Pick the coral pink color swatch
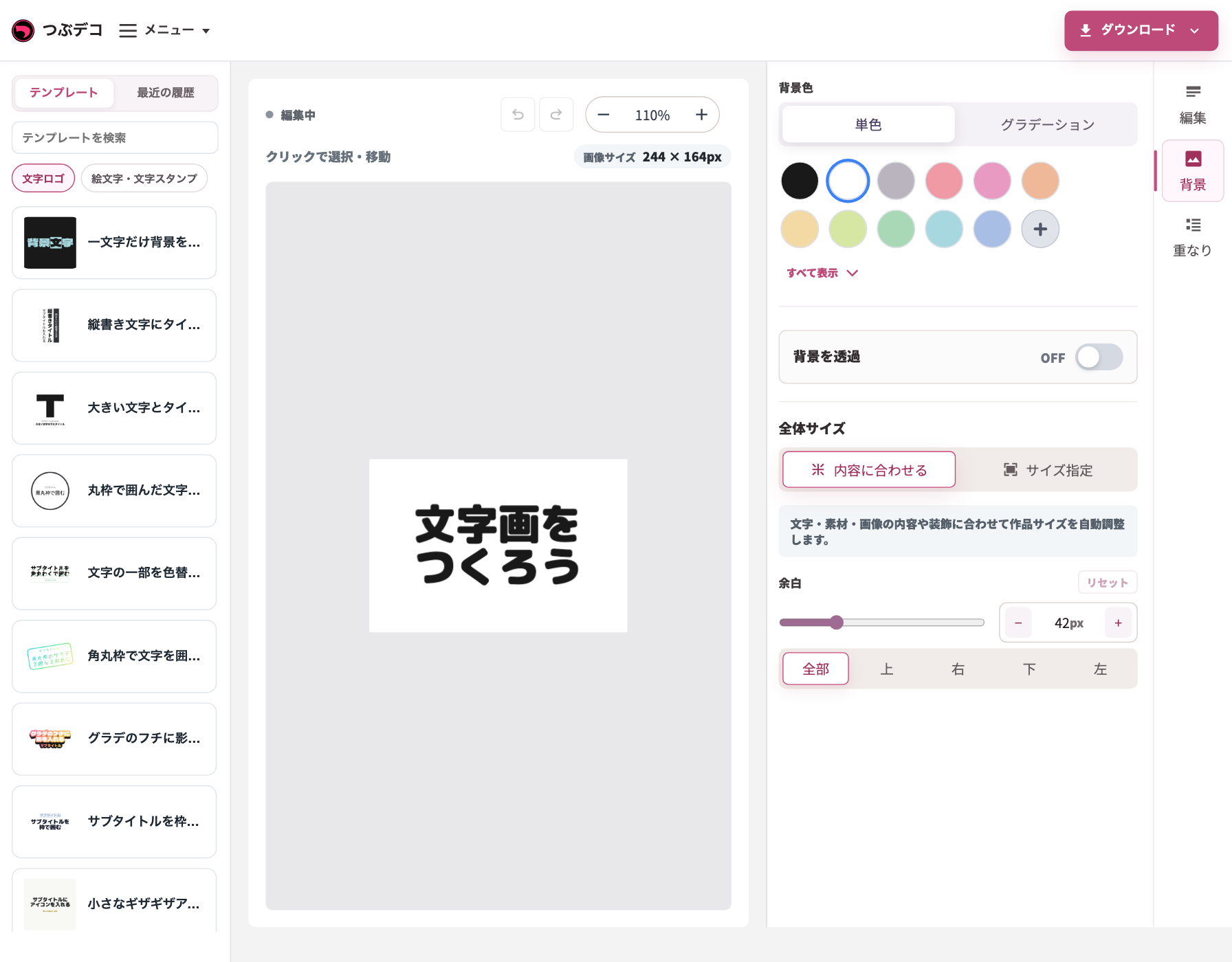The width and height of the screenshot is (1232, 962). pyautogui.click(x=944, y=181)
